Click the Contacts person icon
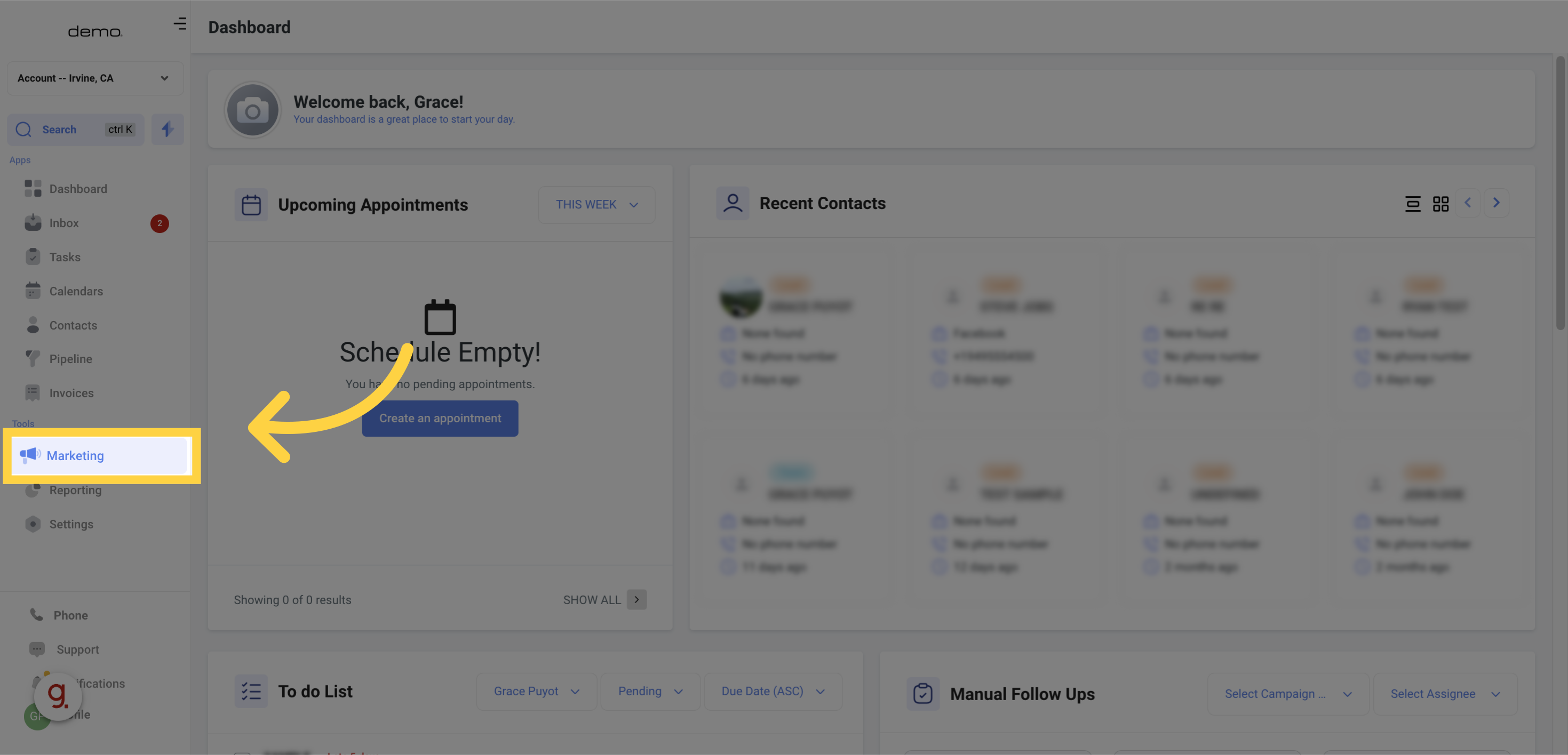 33,325
